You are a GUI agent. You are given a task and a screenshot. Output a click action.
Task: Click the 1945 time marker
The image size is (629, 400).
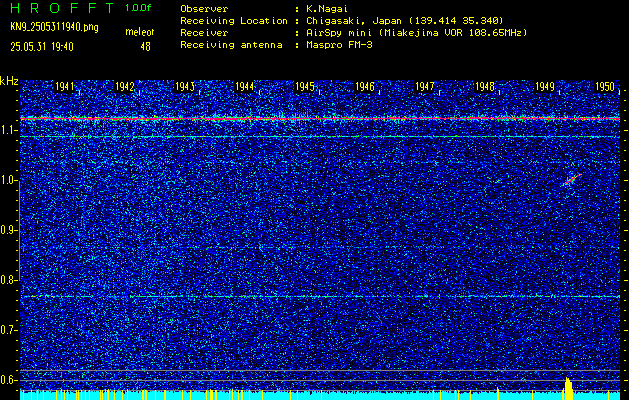coord(305,87)
